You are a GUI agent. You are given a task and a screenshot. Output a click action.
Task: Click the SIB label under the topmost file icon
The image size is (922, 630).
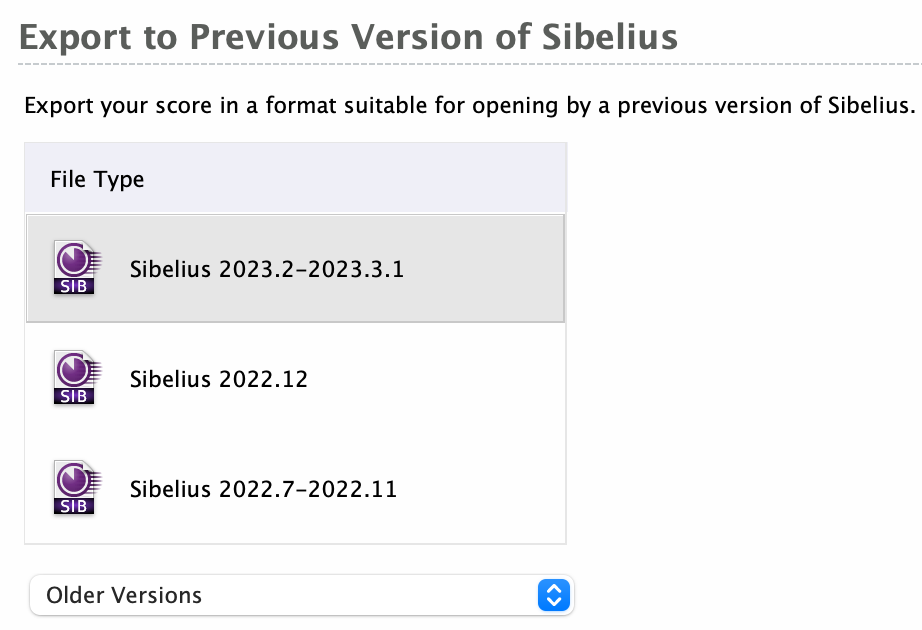(x=73, y=287)
